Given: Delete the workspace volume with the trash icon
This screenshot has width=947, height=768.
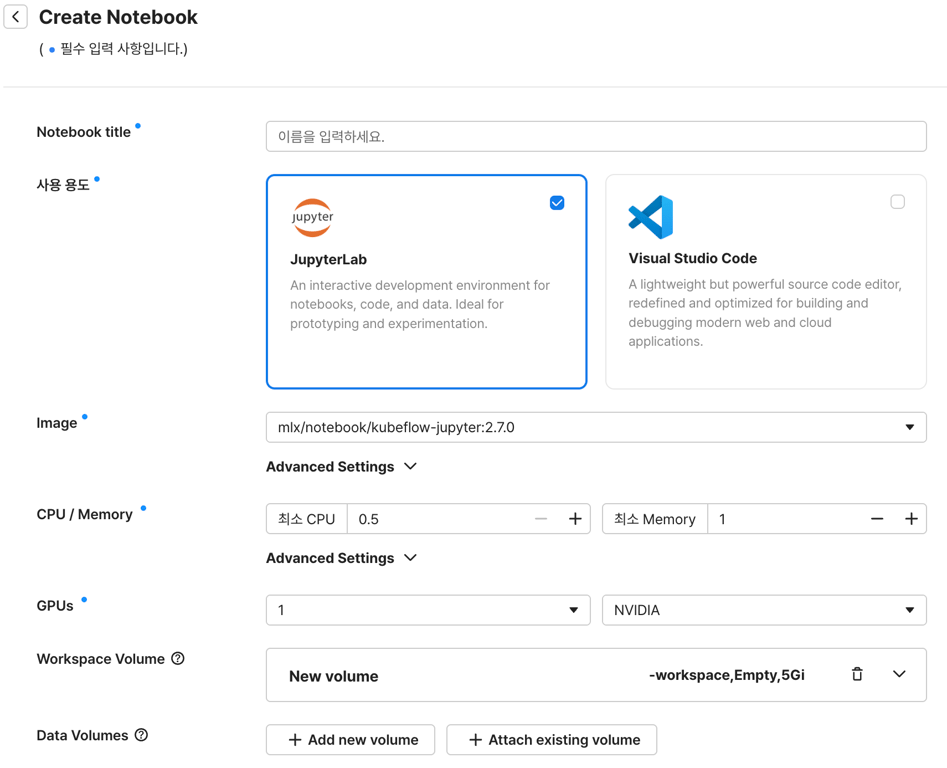Looking at the screenshot, I should (857, 675).
